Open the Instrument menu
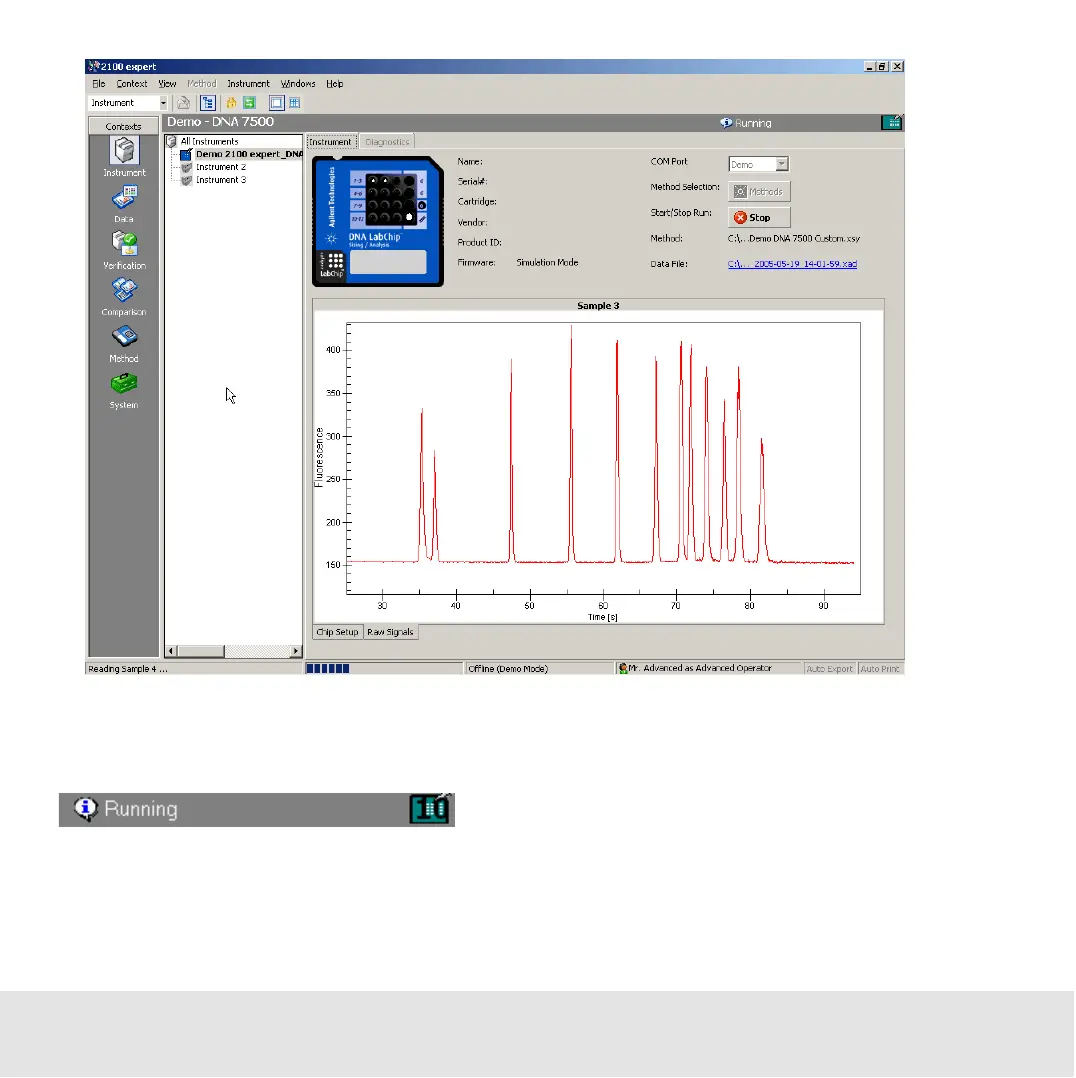The image size is (1076, 1078). [248, 84]
